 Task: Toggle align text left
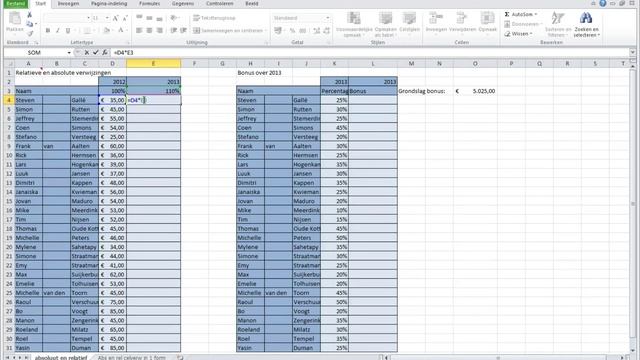click(x=139, y=31)
